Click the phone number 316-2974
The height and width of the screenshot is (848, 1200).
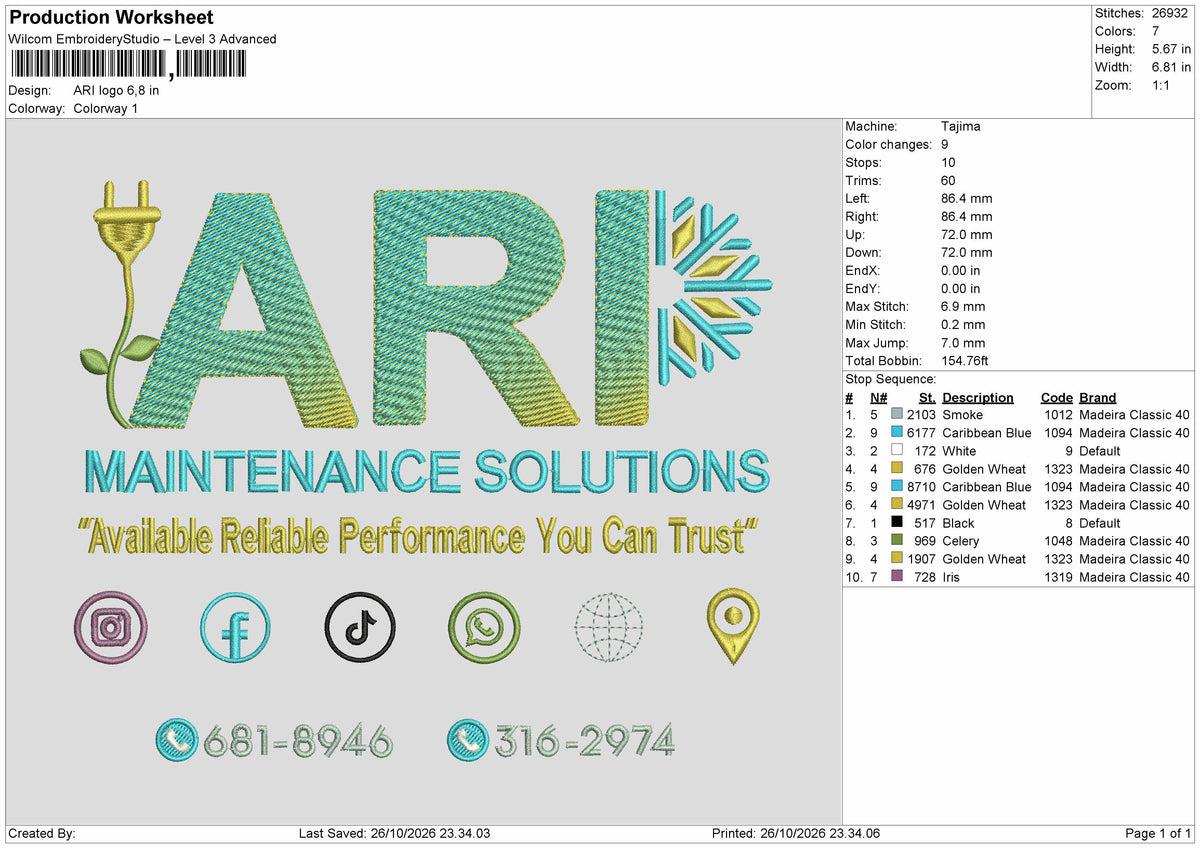[x=584, y=741]
